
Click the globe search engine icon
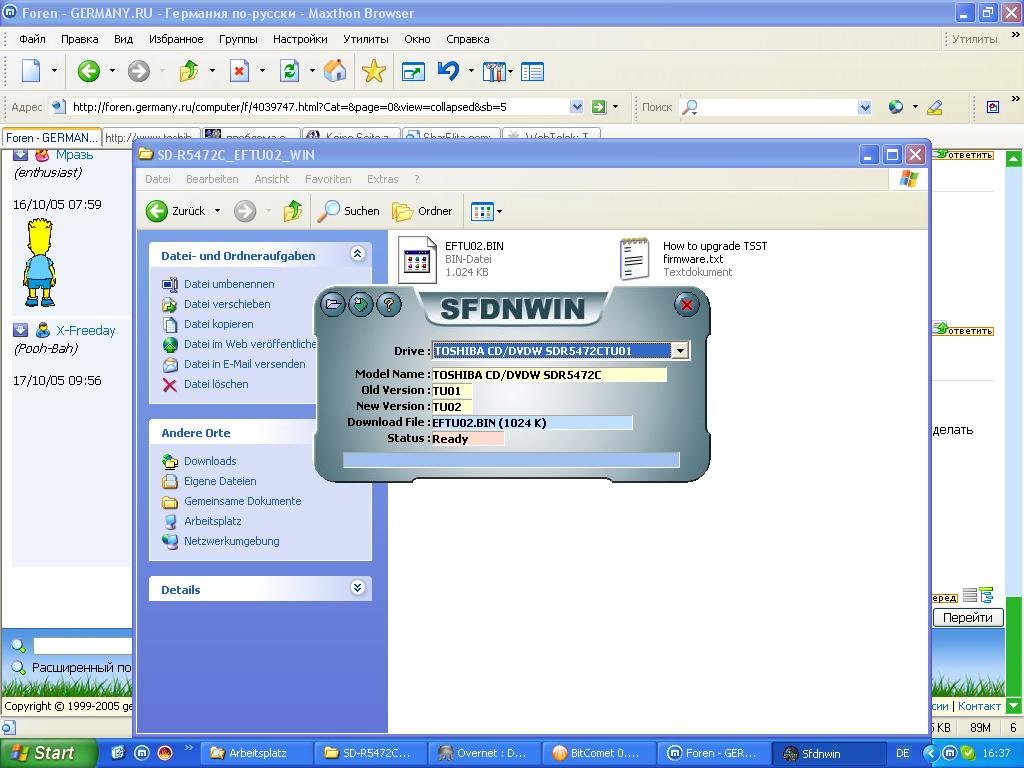[895, 106]
